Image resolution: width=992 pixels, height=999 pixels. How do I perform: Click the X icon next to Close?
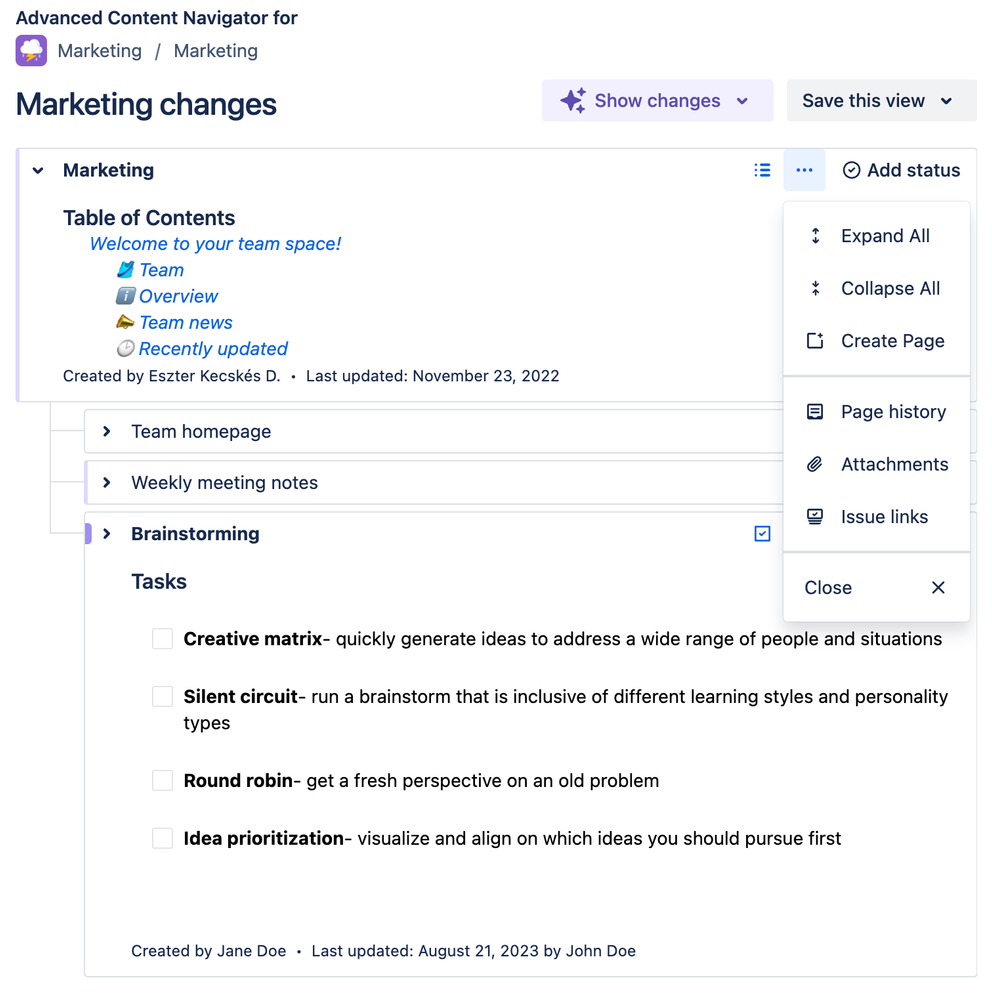938,588
